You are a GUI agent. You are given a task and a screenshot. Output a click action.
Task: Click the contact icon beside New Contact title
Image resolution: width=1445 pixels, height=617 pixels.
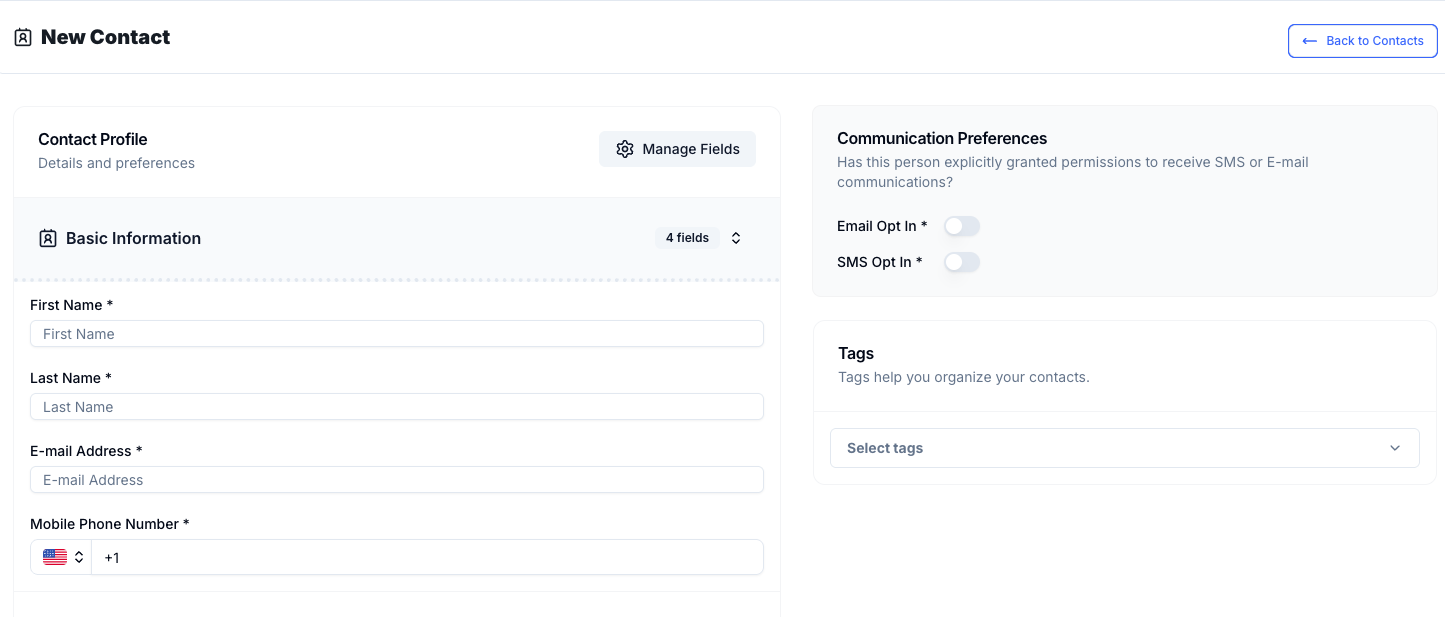coord(23,38)
